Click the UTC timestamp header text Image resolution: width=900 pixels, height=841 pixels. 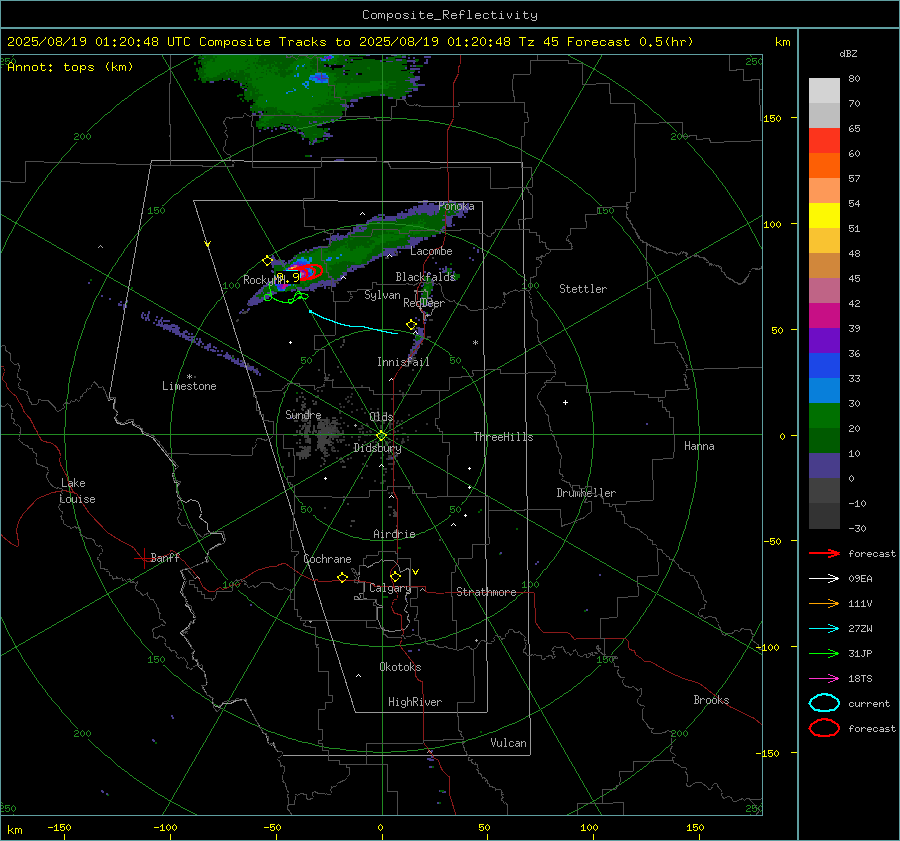tap(350, 42)
